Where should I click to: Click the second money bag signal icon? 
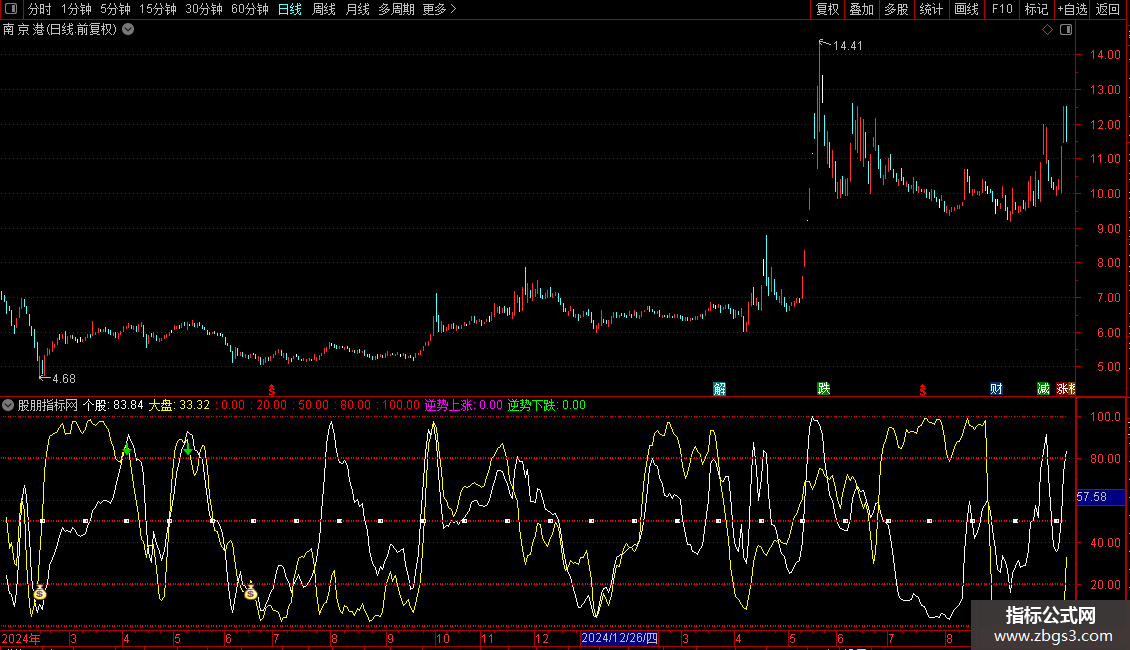250,592
